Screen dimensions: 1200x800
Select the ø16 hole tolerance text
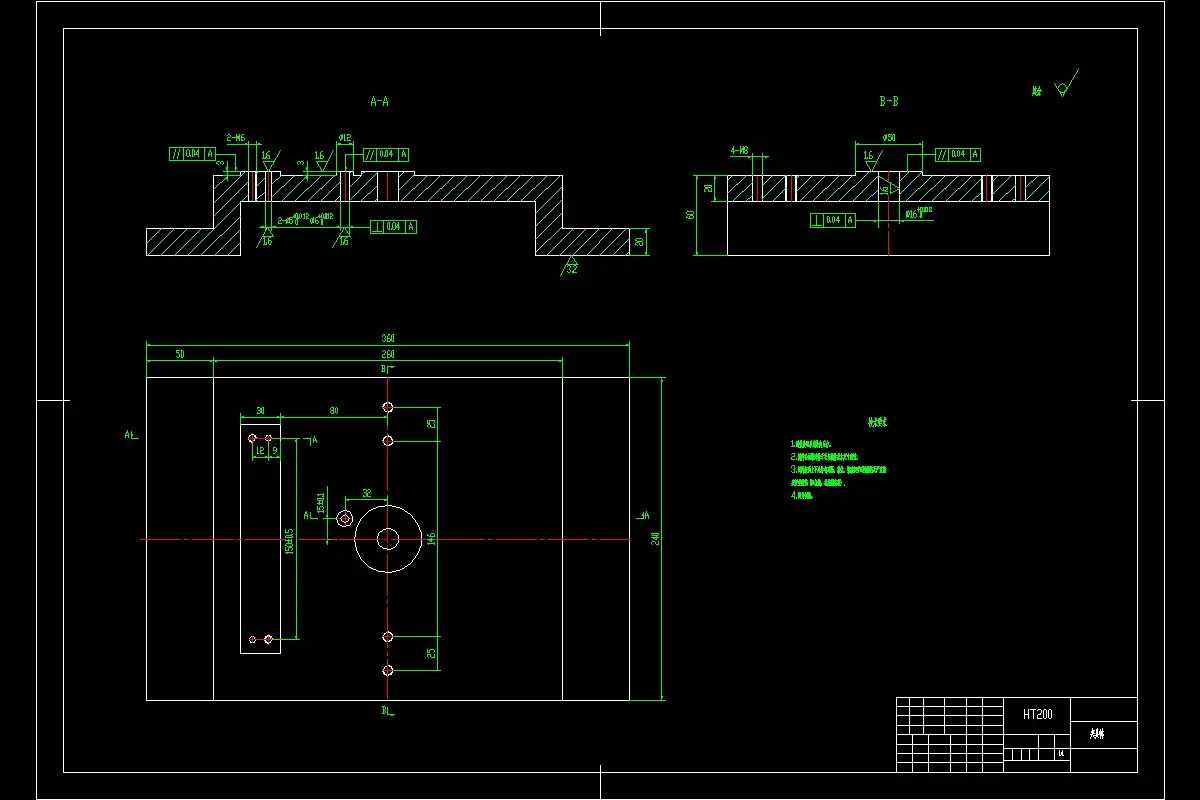click(918, 213)
